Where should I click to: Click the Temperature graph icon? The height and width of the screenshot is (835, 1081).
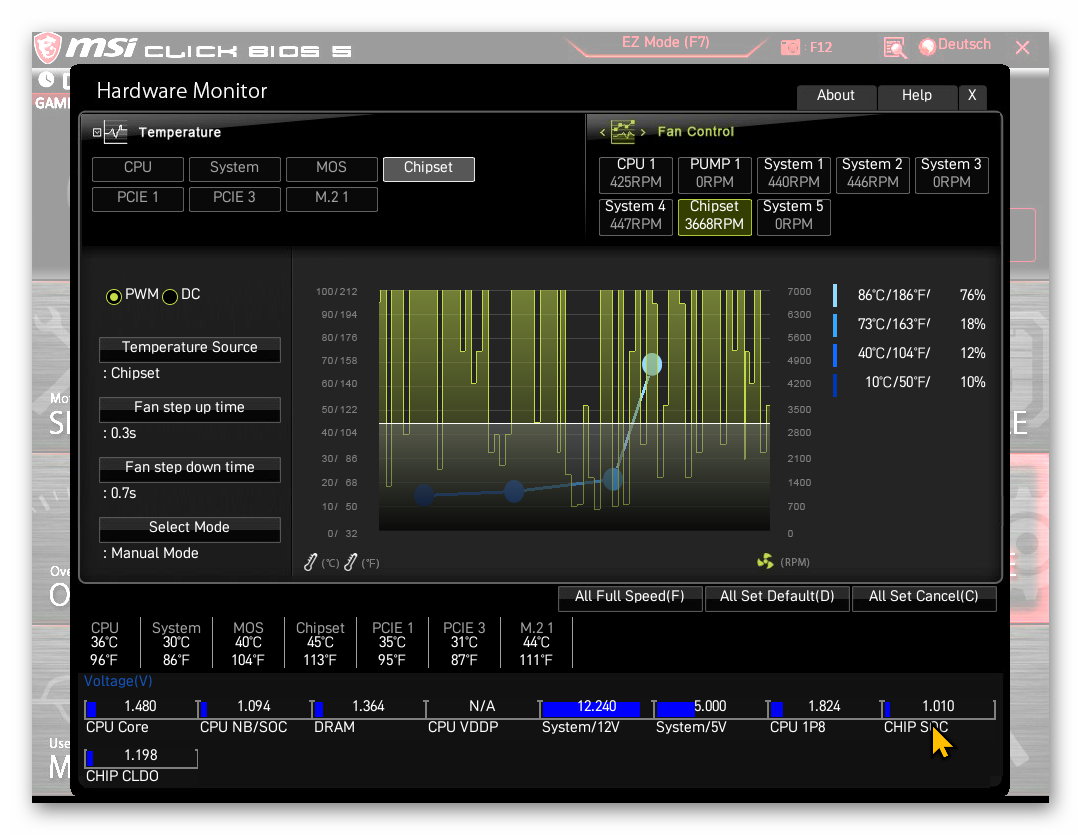[x=115, y=132]
